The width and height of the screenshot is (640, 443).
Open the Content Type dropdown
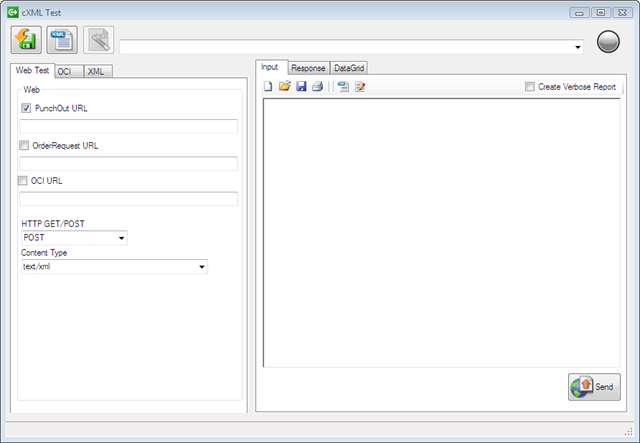tap(114, 267)
